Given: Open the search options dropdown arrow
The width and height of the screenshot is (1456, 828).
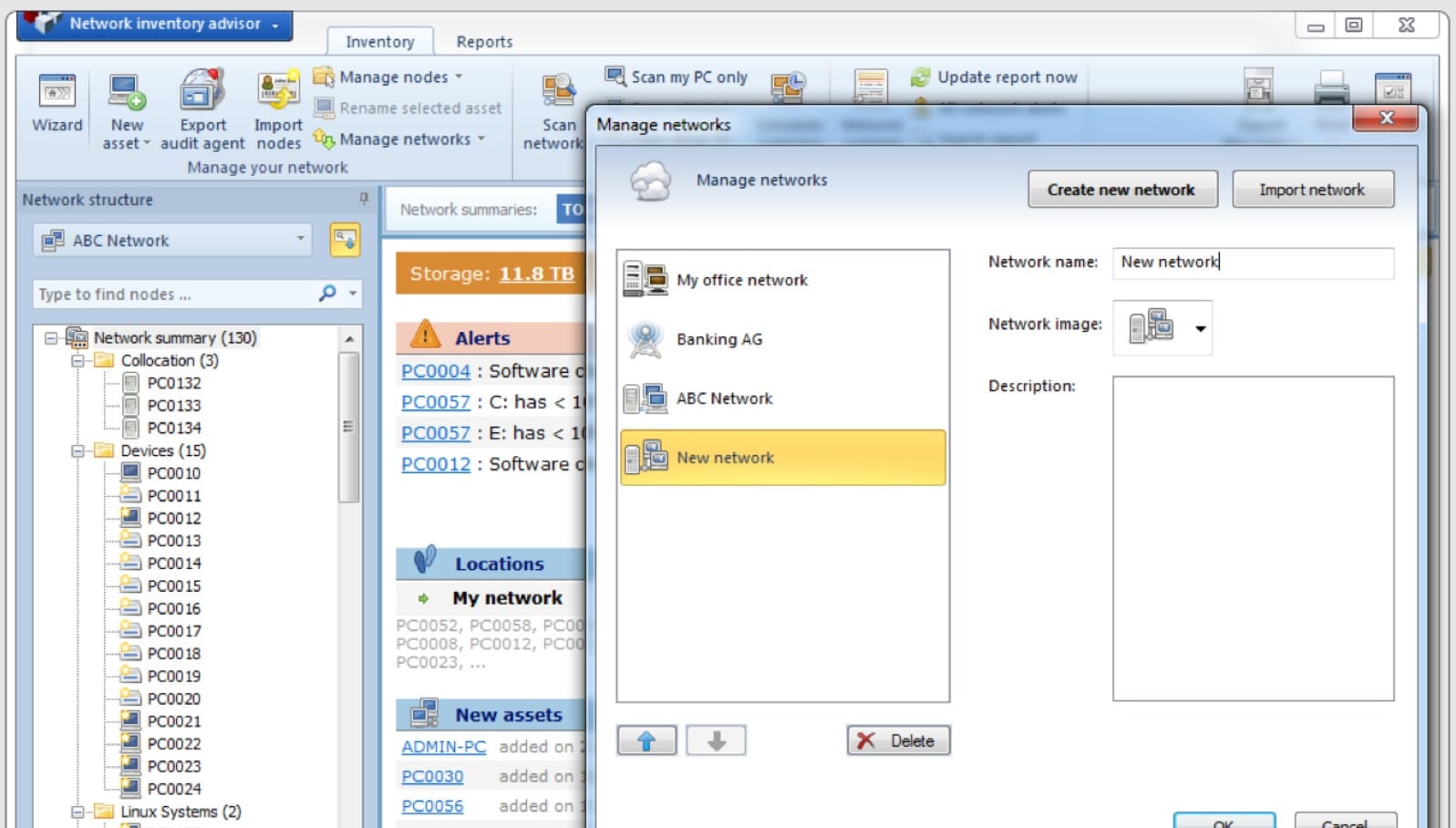Looking at the screenshot, I should coord(353,294).
